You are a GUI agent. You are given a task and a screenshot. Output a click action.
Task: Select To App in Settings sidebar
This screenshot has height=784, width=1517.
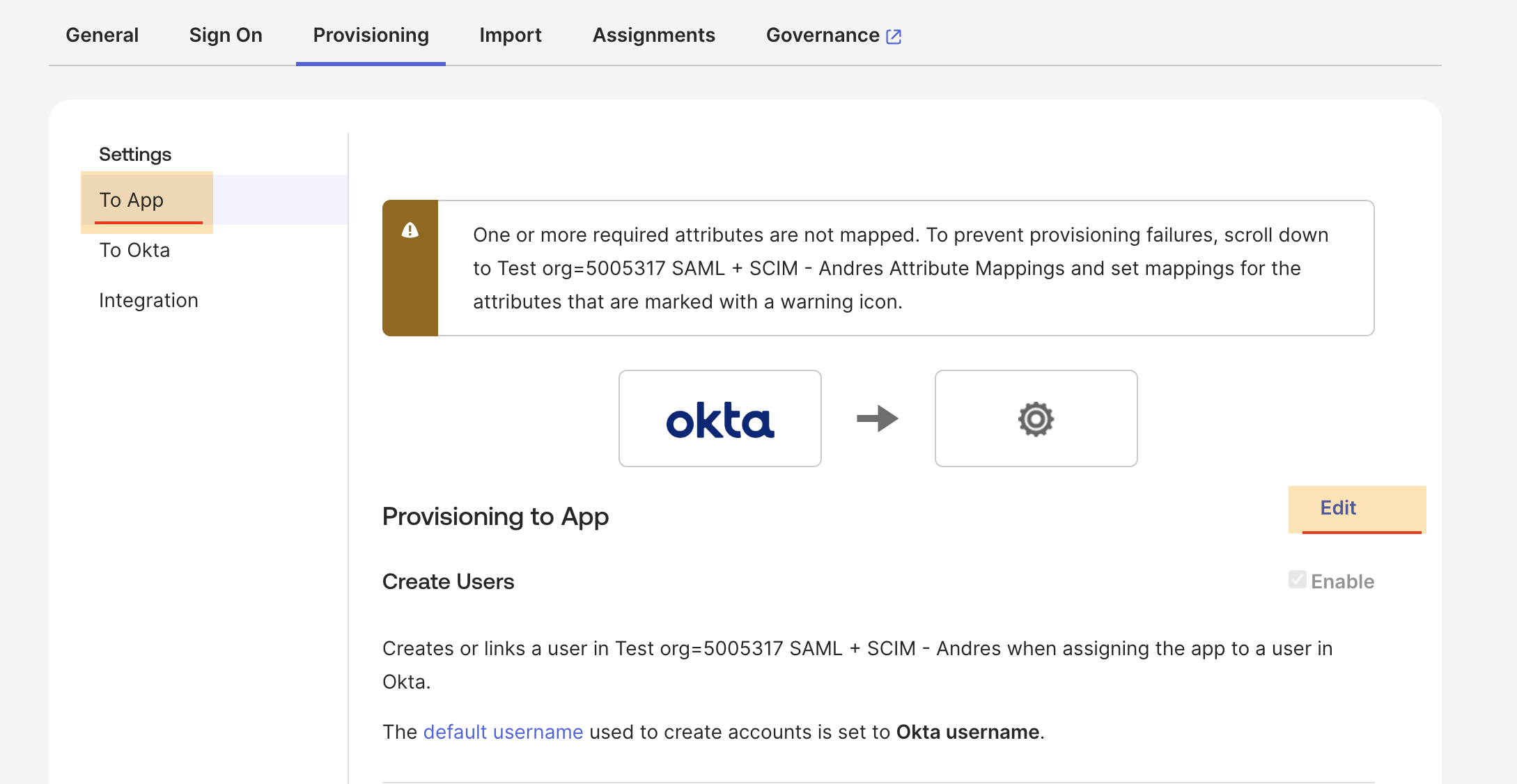(x=132, y=200)
